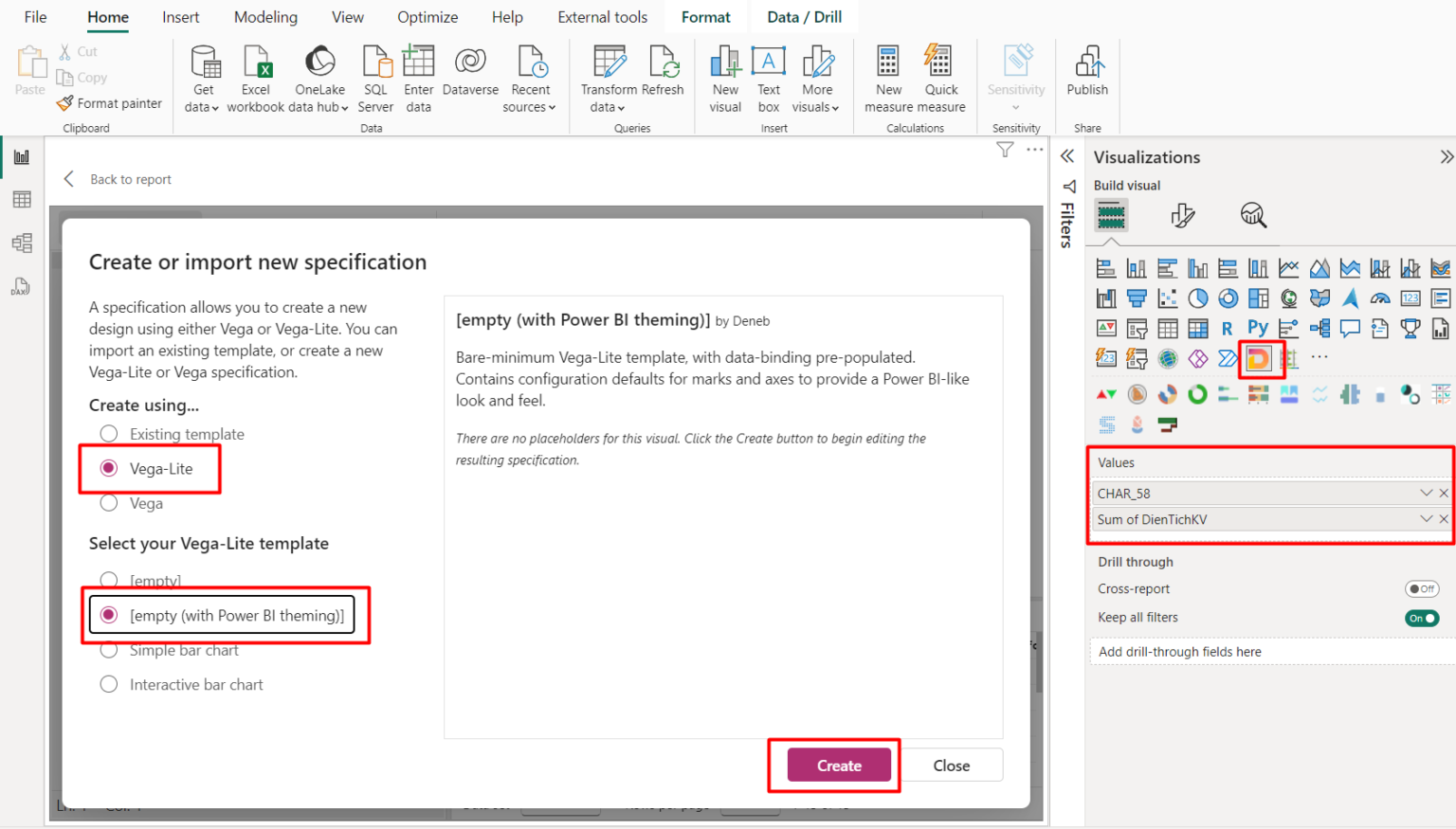Screen dimensions: 1456x829
Task: Click the Create button
Action: coord(837,766)
